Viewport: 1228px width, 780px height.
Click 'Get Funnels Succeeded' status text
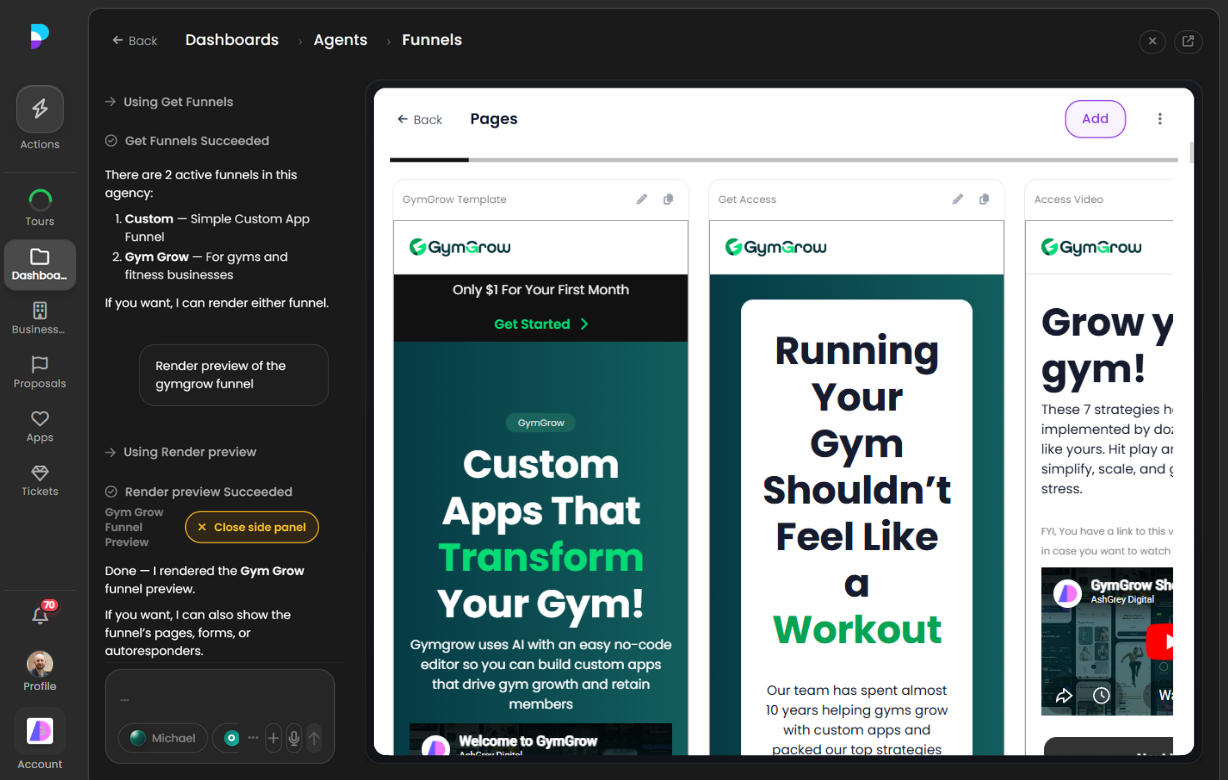(197, 141)
